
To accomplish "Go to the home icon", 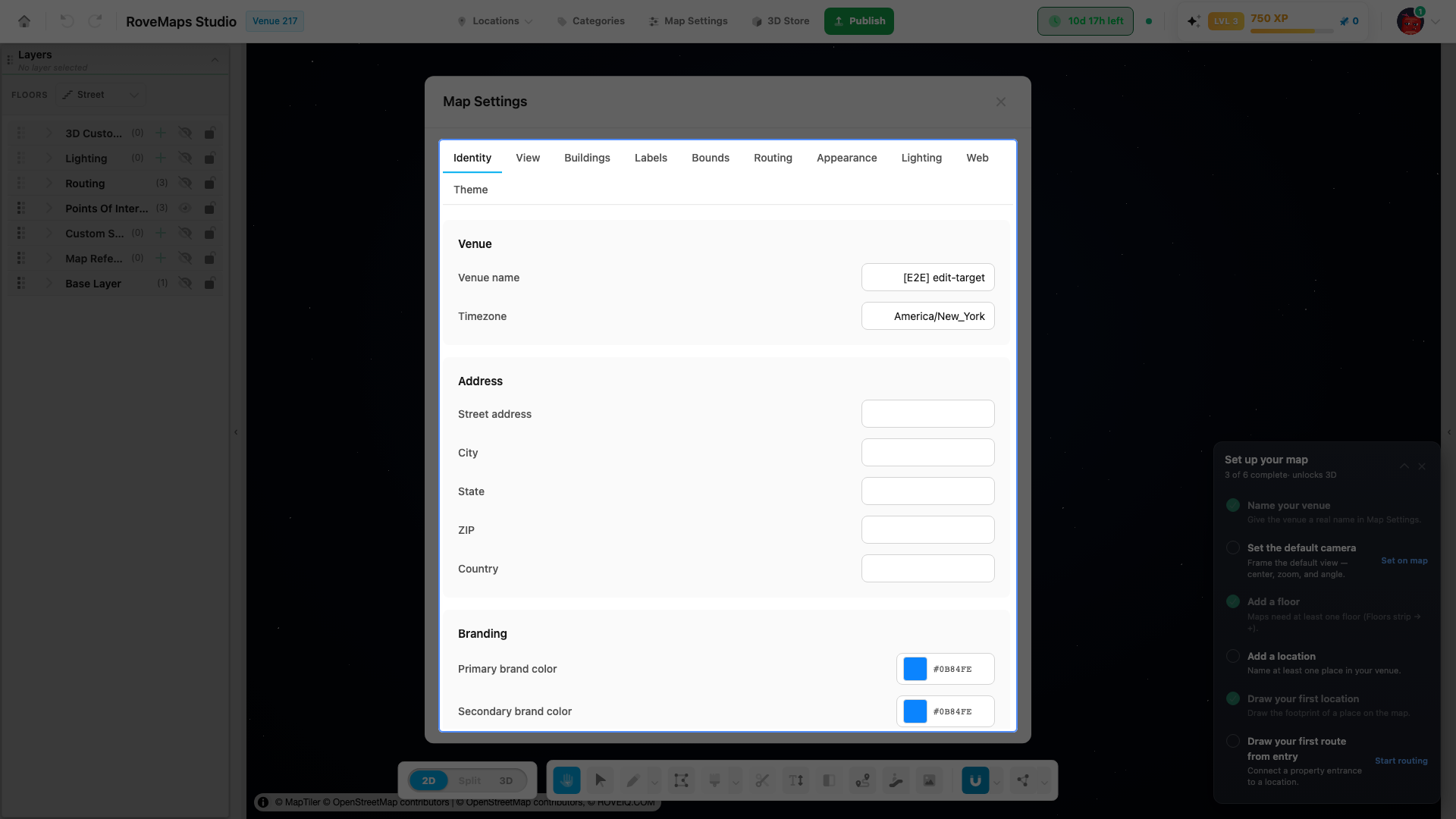I will (x=24, y=21).
